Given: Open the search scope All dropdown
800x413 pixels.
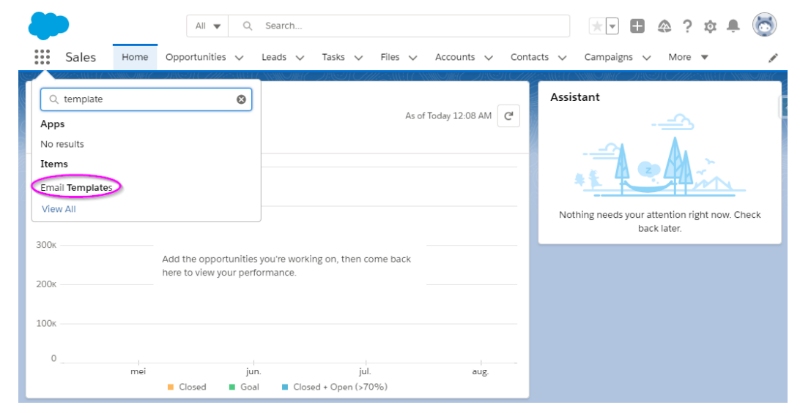Looking at the screenshot, I should pyautogui.click(x=208, y=26).
